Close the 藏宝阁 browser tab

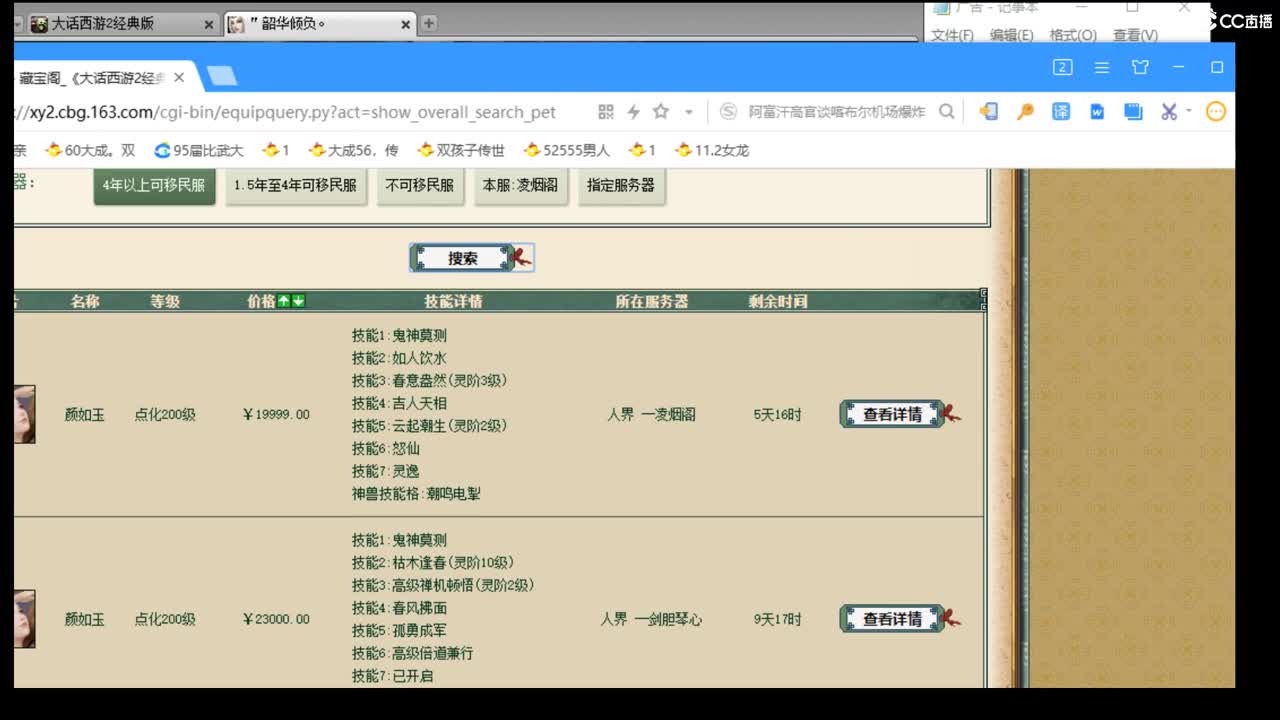(179, 77)
